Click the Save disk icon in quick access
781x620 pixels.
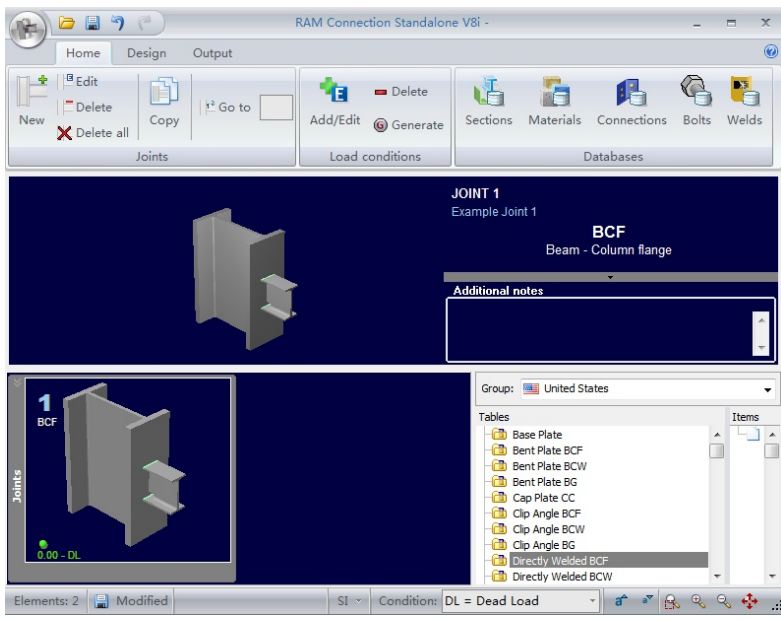[92, 23]
